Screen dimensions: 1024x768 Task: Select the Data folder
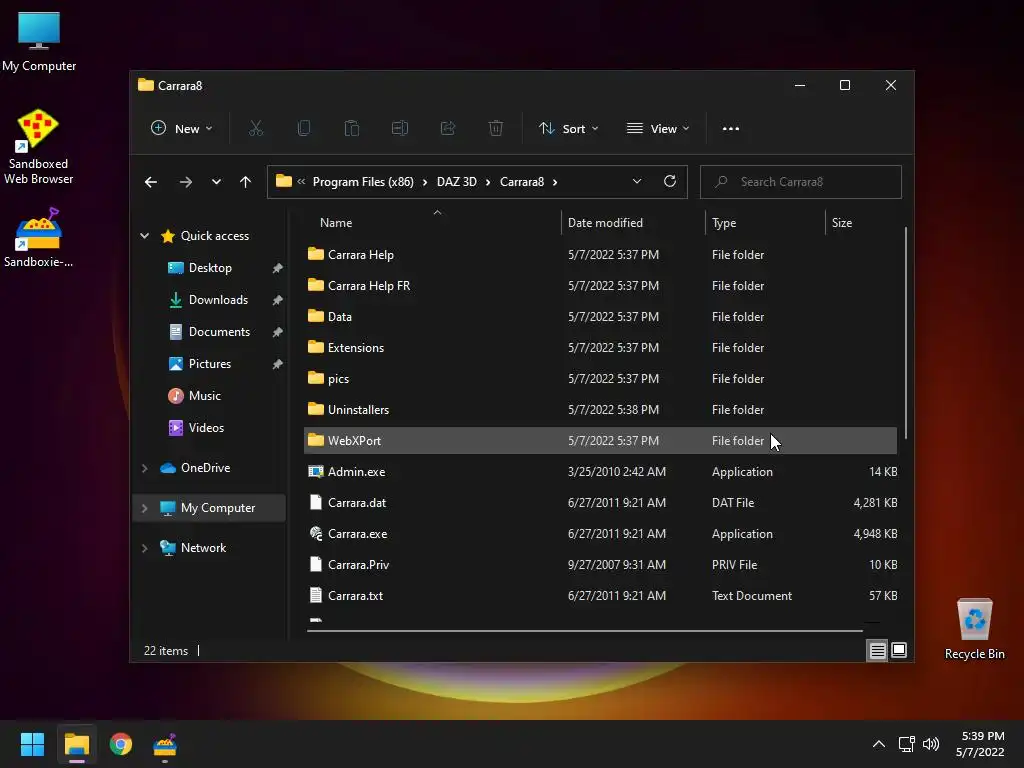(600, 317)
